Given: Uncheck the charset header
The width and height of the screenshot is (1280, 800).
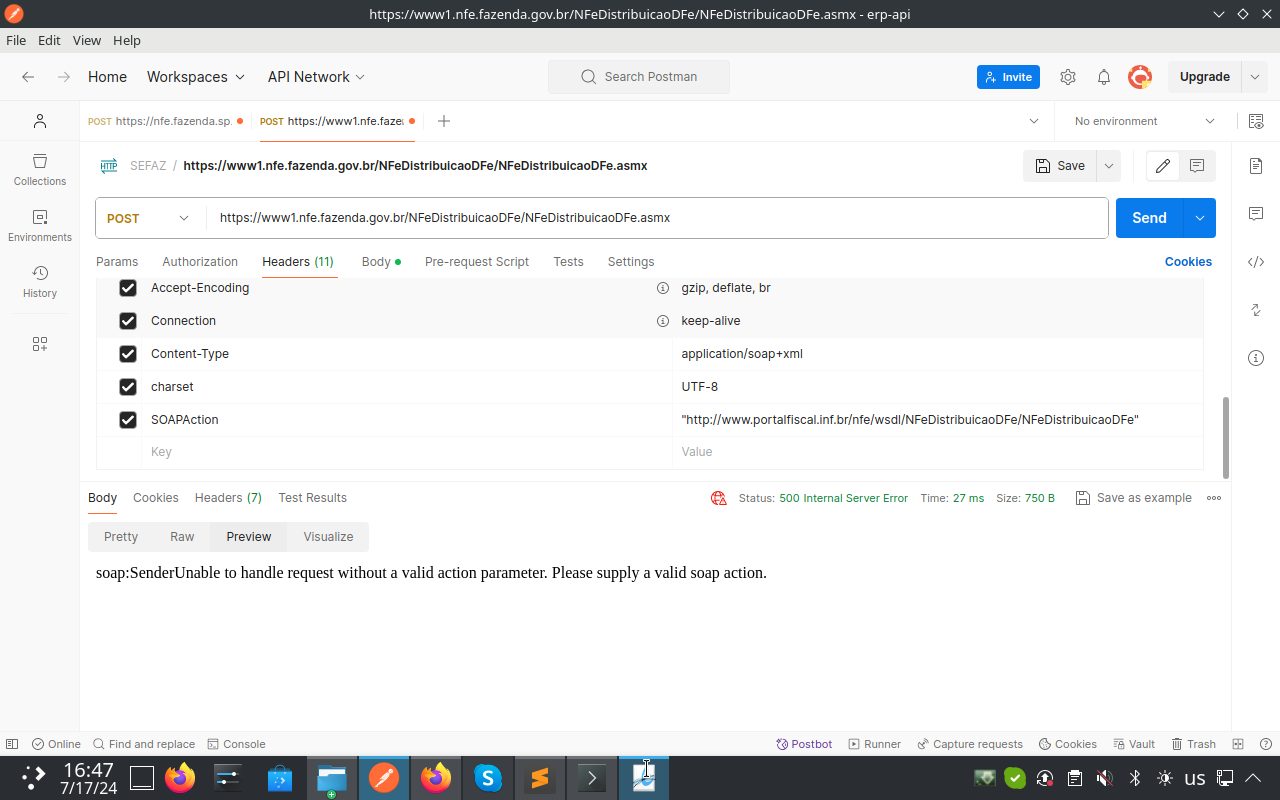Looking at the screenshot, I should click(x=128, y=387).
